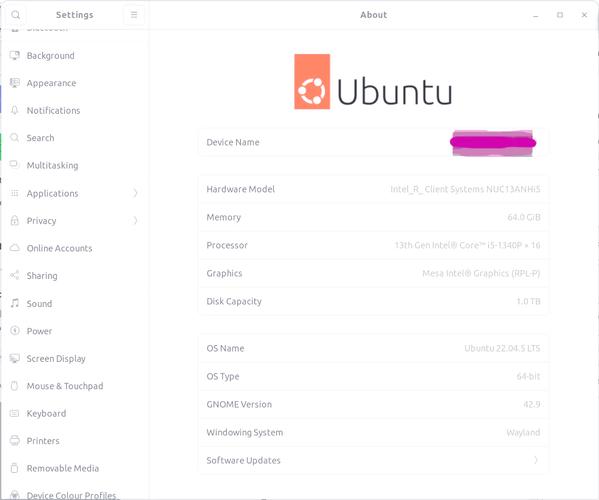Screen dimensions: 599x500
Task: Click the Privacy lock icon
Action: (15, 220)
